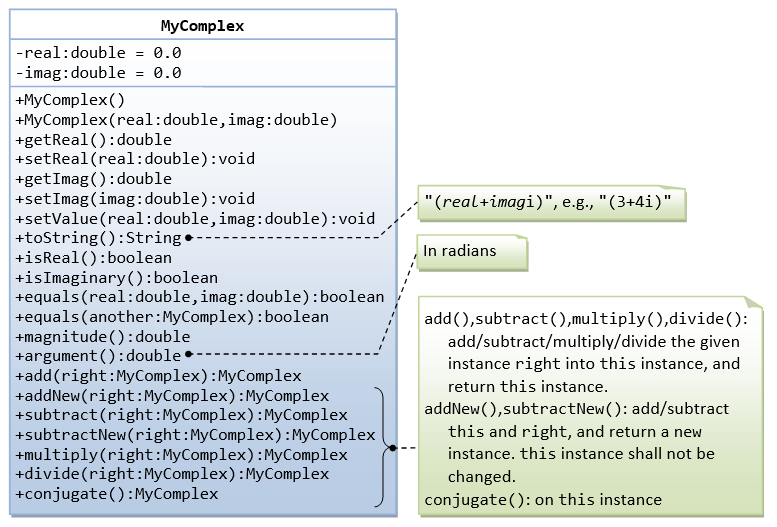Click the +setValue(real:double,imag:double):void method
Viewport: 777px width, 527px height.
pyautogui.click(x=195, y=219)
